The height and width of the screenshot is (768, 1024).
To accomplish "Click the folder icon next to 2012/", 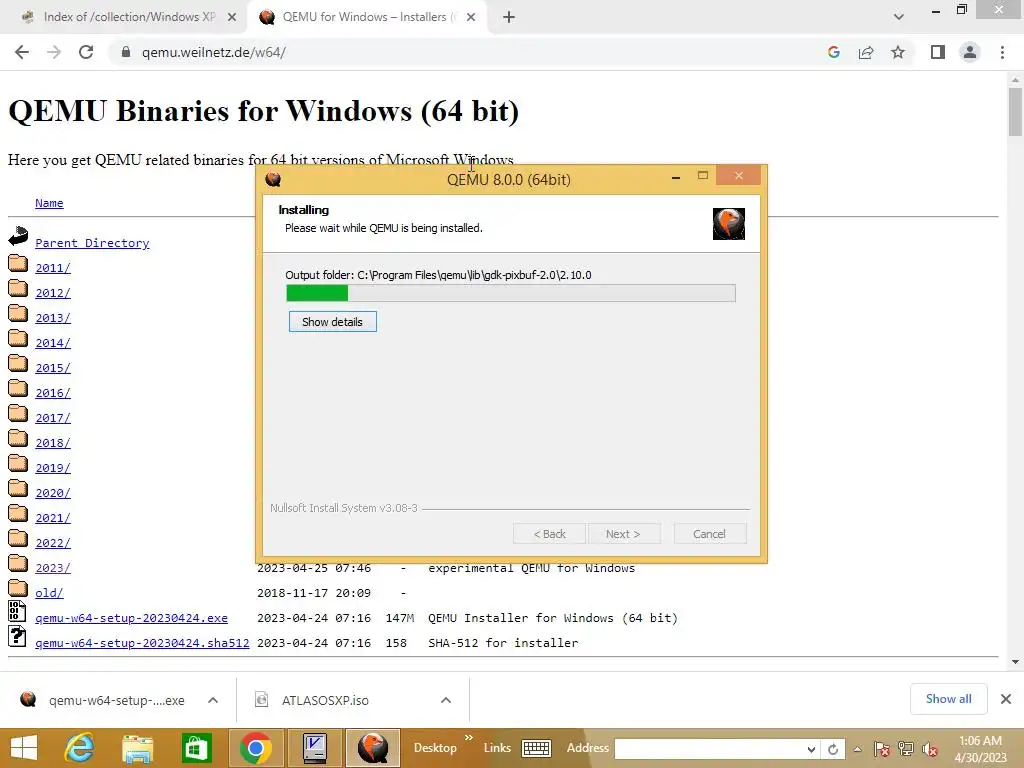I will pyautogui.click(x=18, y=288).
